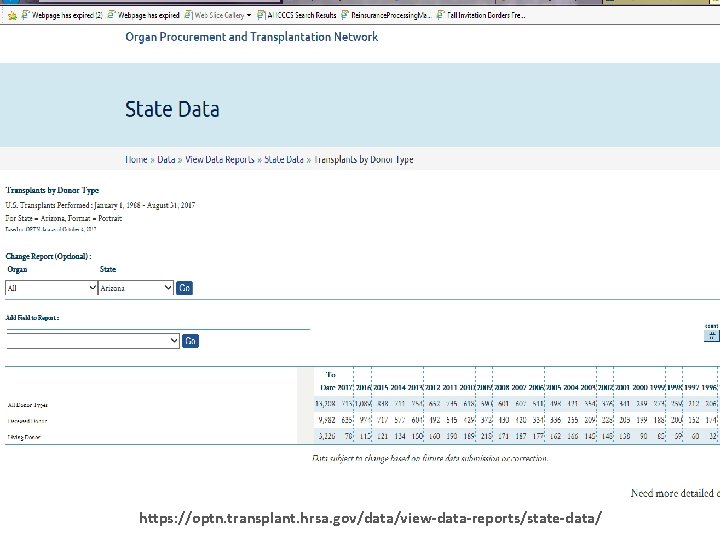Click the 'Data subject to change' disclaimer
This screenshot has height=540, width=720.
coord(430,458)
